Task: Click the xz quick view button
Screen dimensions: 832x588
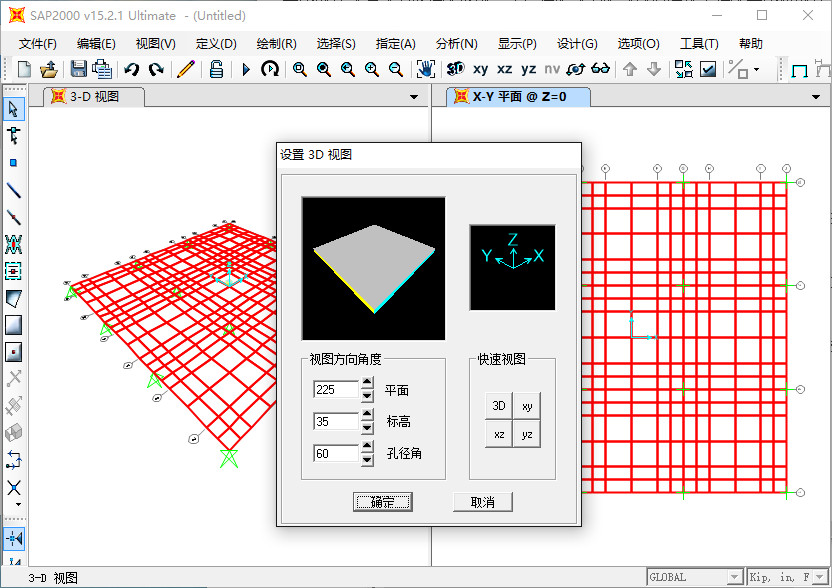Action: (x=499, y=434)
